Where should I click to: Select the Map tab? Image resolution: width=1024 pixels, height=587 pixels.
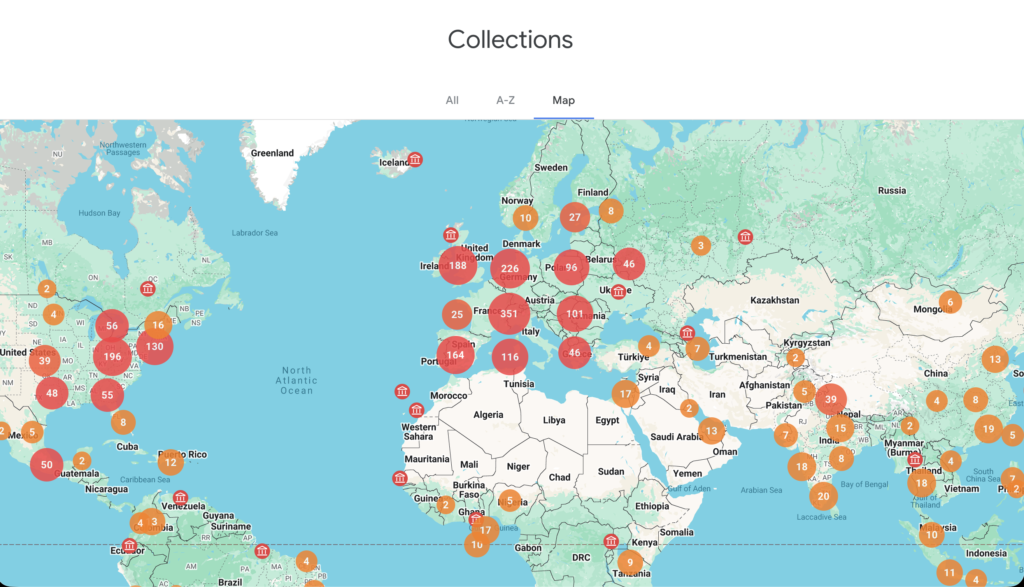coord(563,100)
